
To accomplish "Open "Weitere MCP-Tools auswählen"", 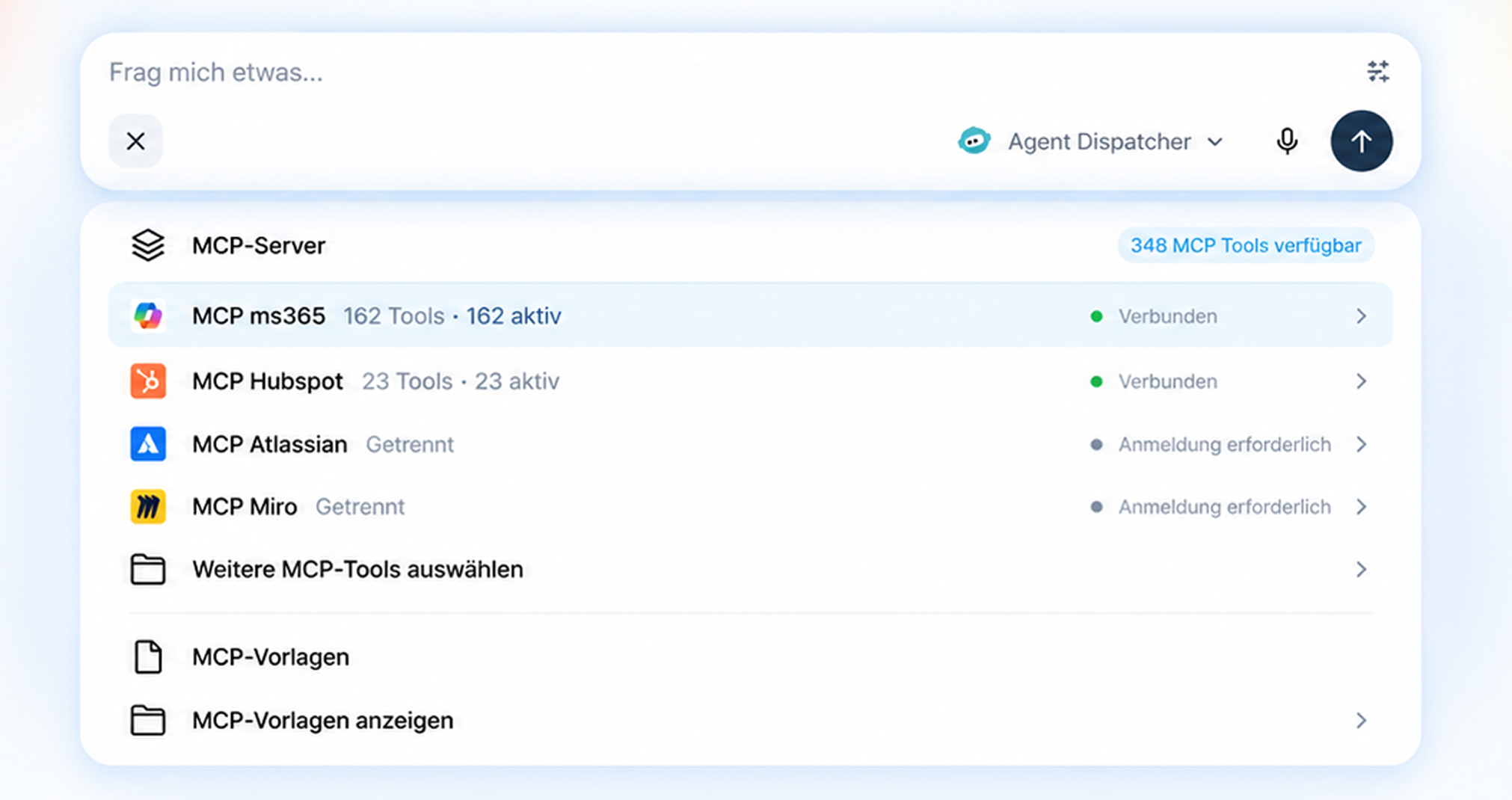I will coord(750,570).
